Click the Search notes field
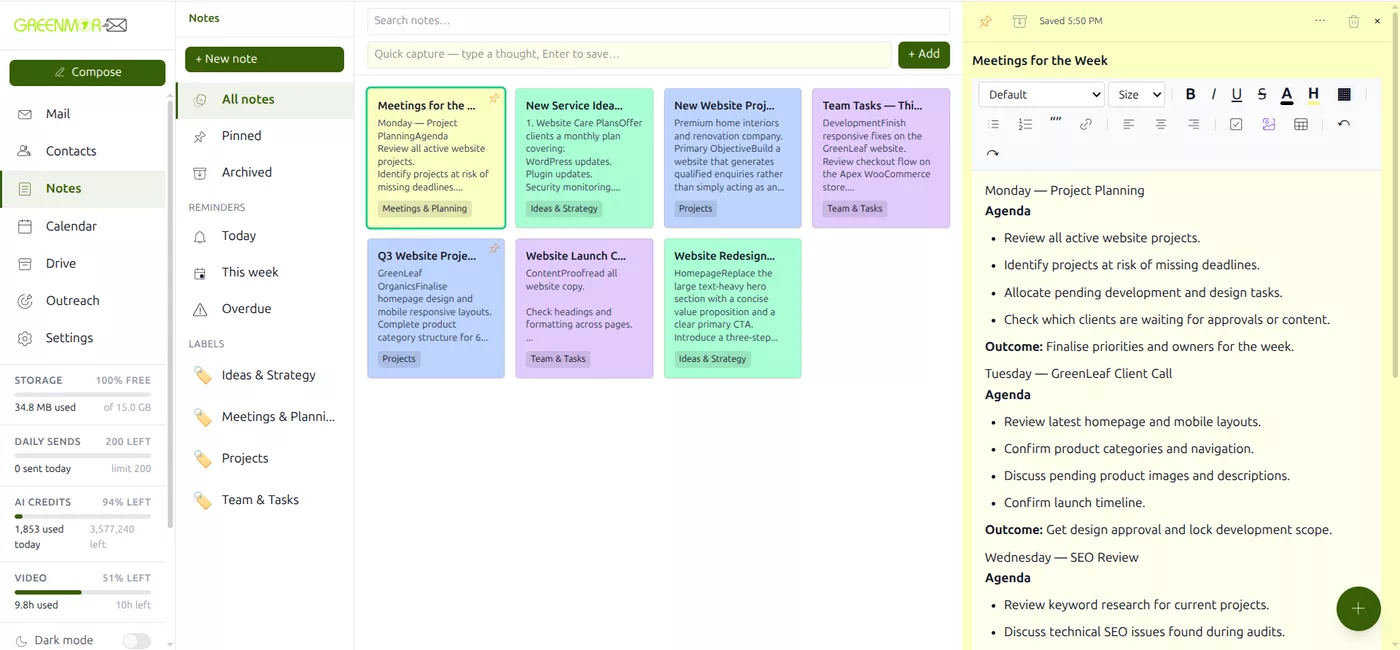Screen dimensions: 1400x650 658,20
